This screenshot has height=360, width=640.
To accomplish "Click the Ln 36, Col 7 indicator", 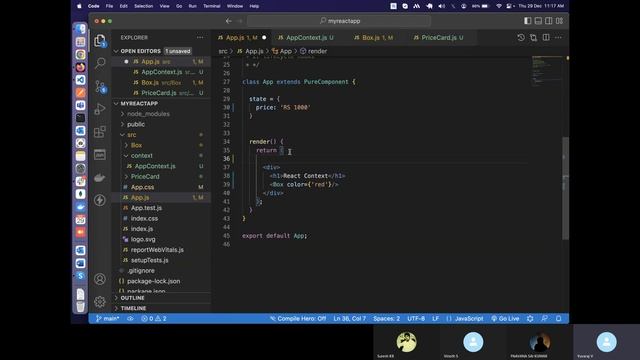I will [349, 318].
